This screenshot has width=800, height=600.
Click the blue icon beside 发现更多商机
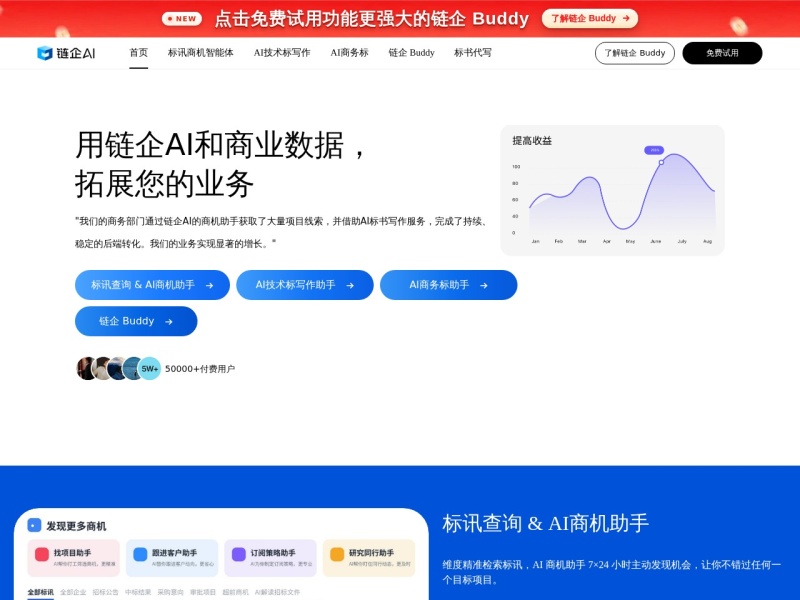[x=34, y=526]
